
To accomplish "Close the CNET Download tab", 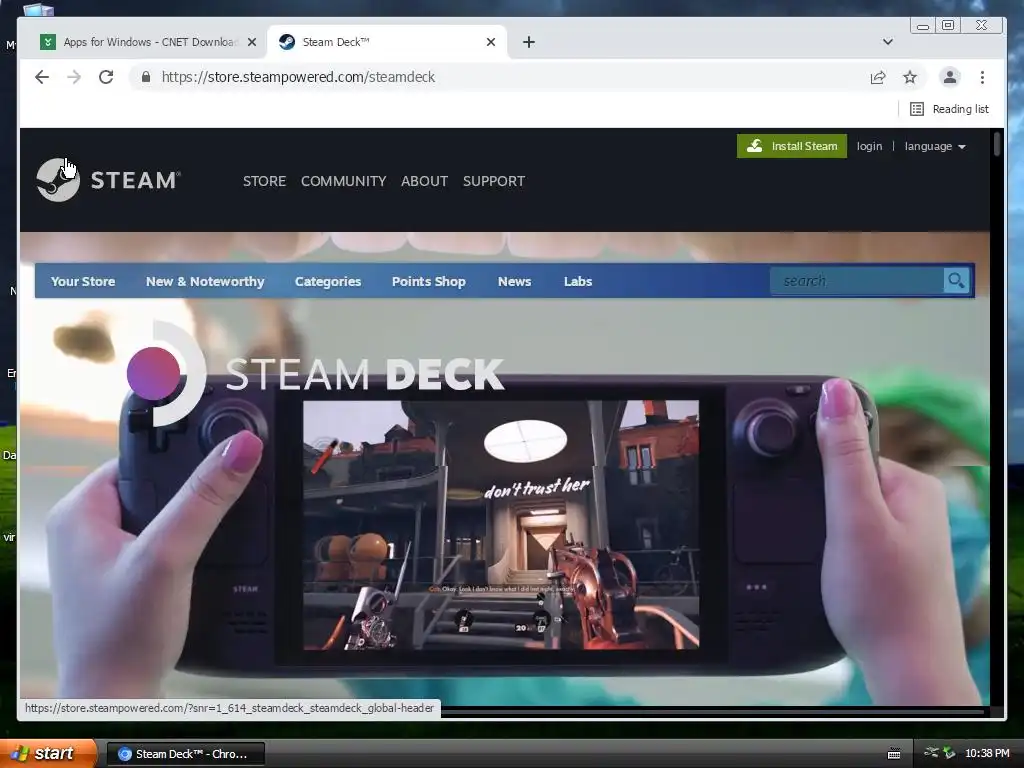I will (x=251, y=42).
